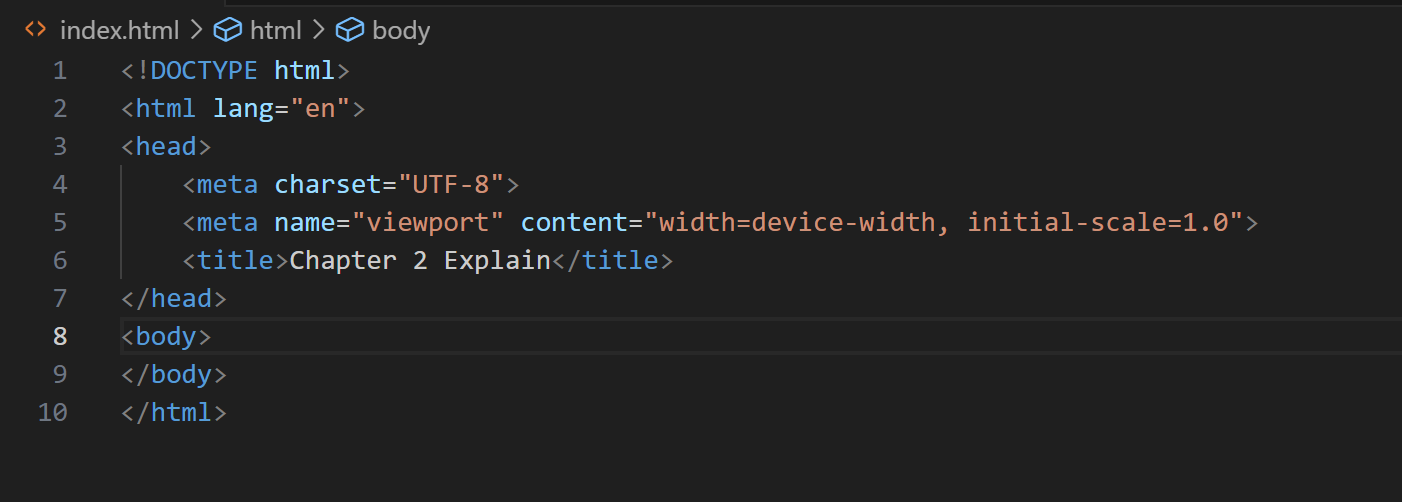The image size is (1402, 502).
Task: Click the chevron between html and body breadcrumbs
Action: 319,31
